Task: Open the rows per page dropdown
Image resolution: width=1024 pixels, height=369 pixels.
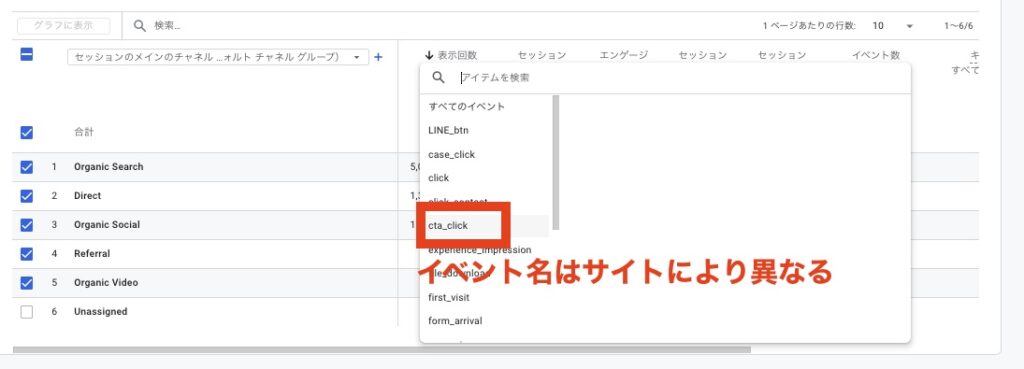Action: click(892, 26)
